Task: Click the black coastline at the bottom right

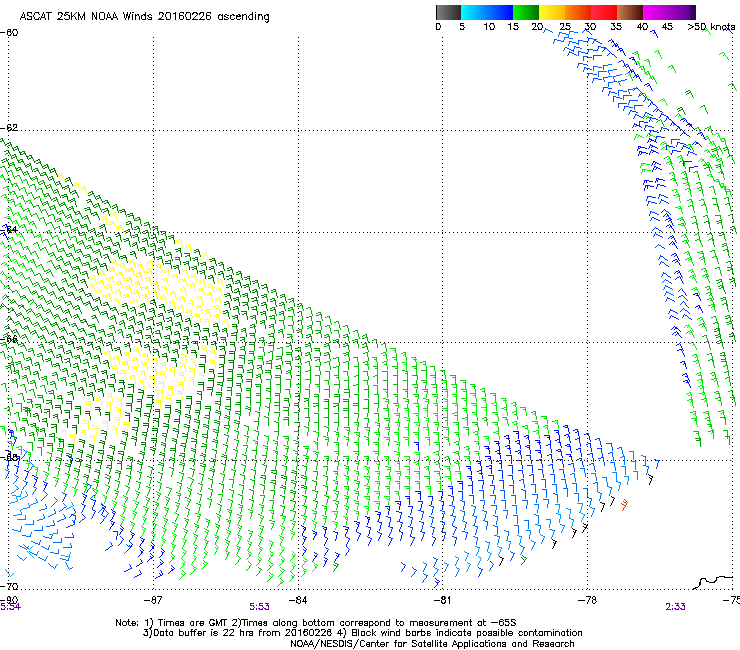Action: tap(714, 582)
